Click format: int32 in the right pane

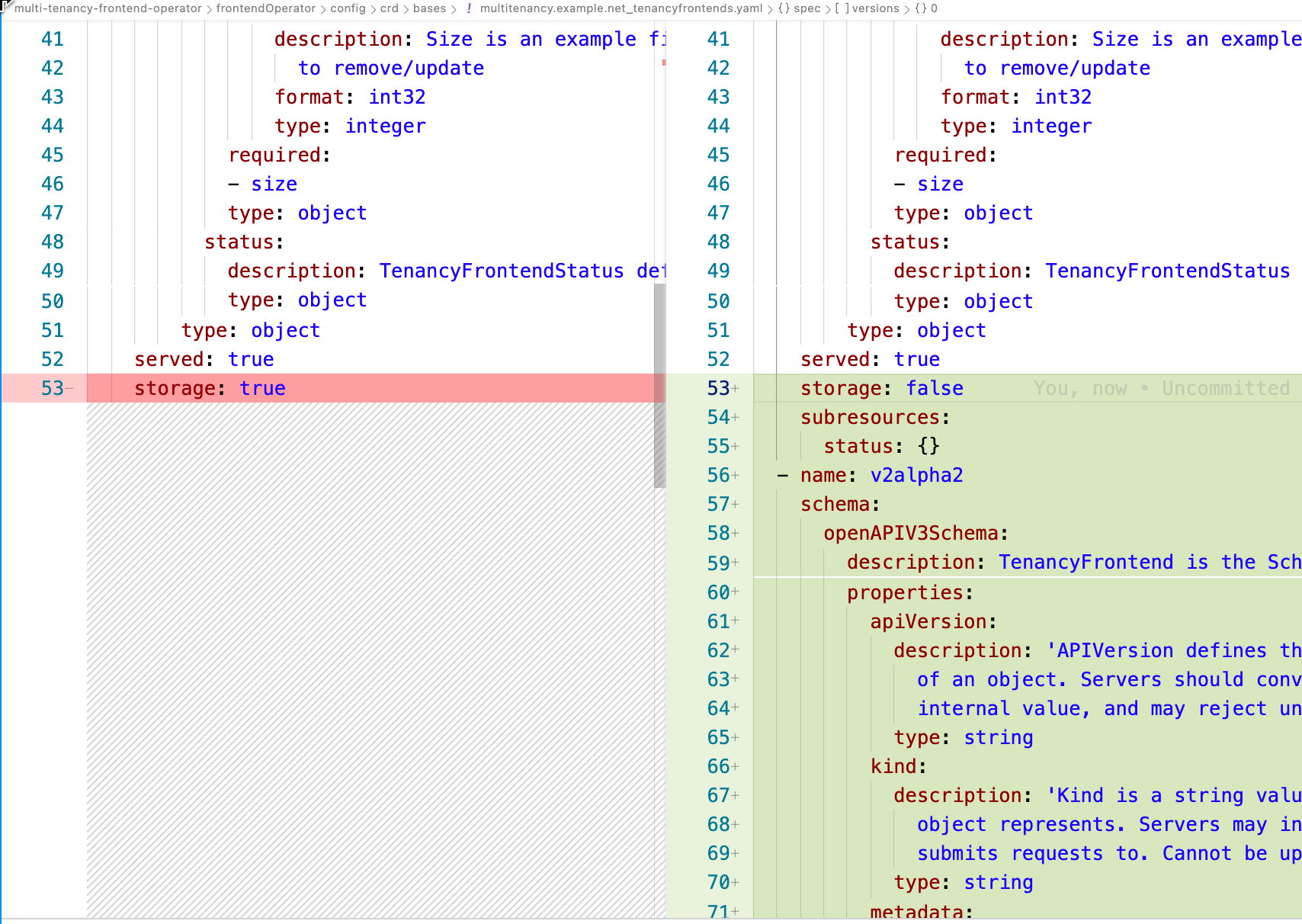1016,97
